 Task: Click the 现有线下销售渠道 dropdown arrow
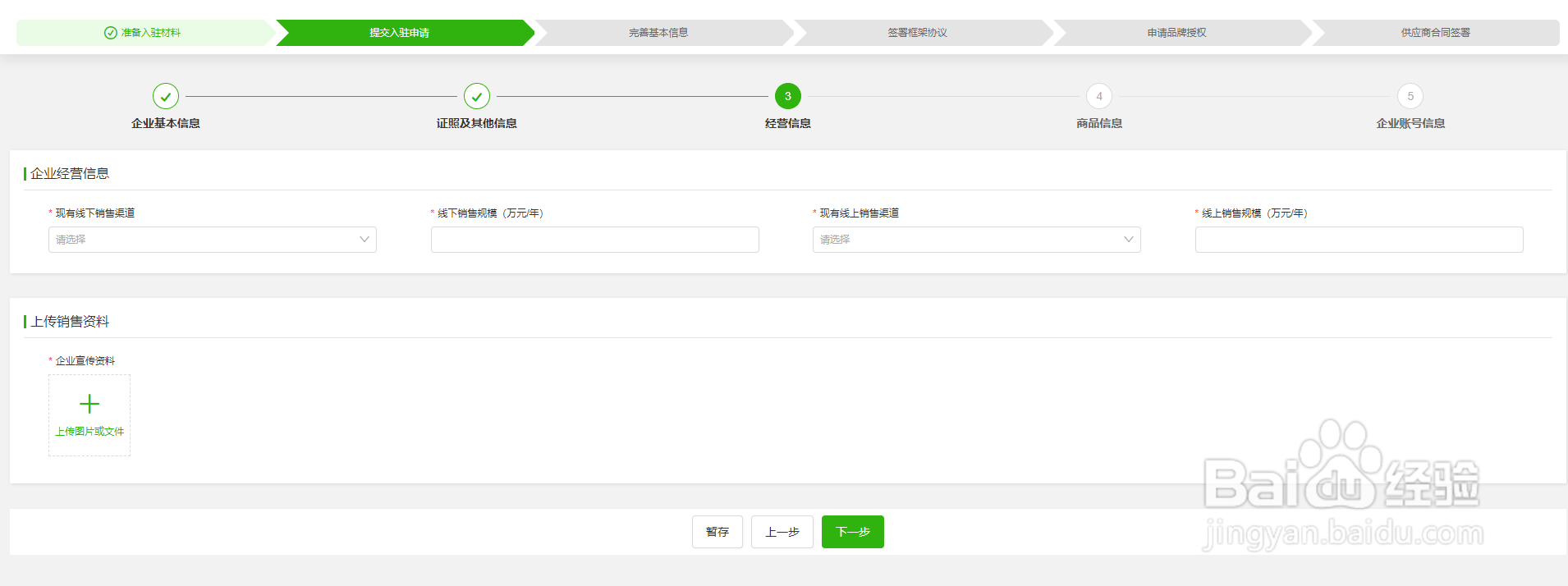[x=364, y=240]
